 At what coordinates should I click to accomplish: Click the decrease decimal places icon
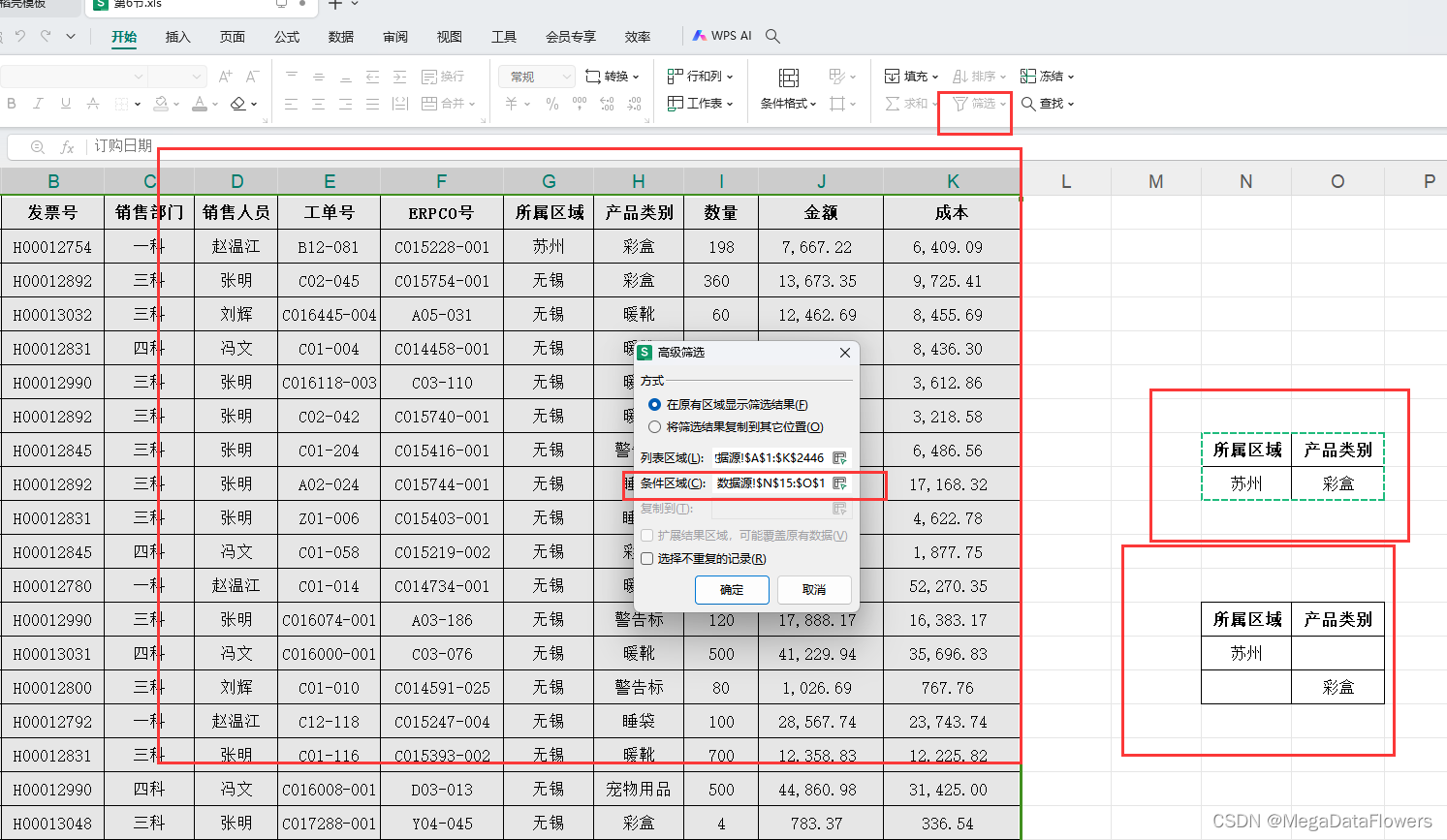point(635,104)
